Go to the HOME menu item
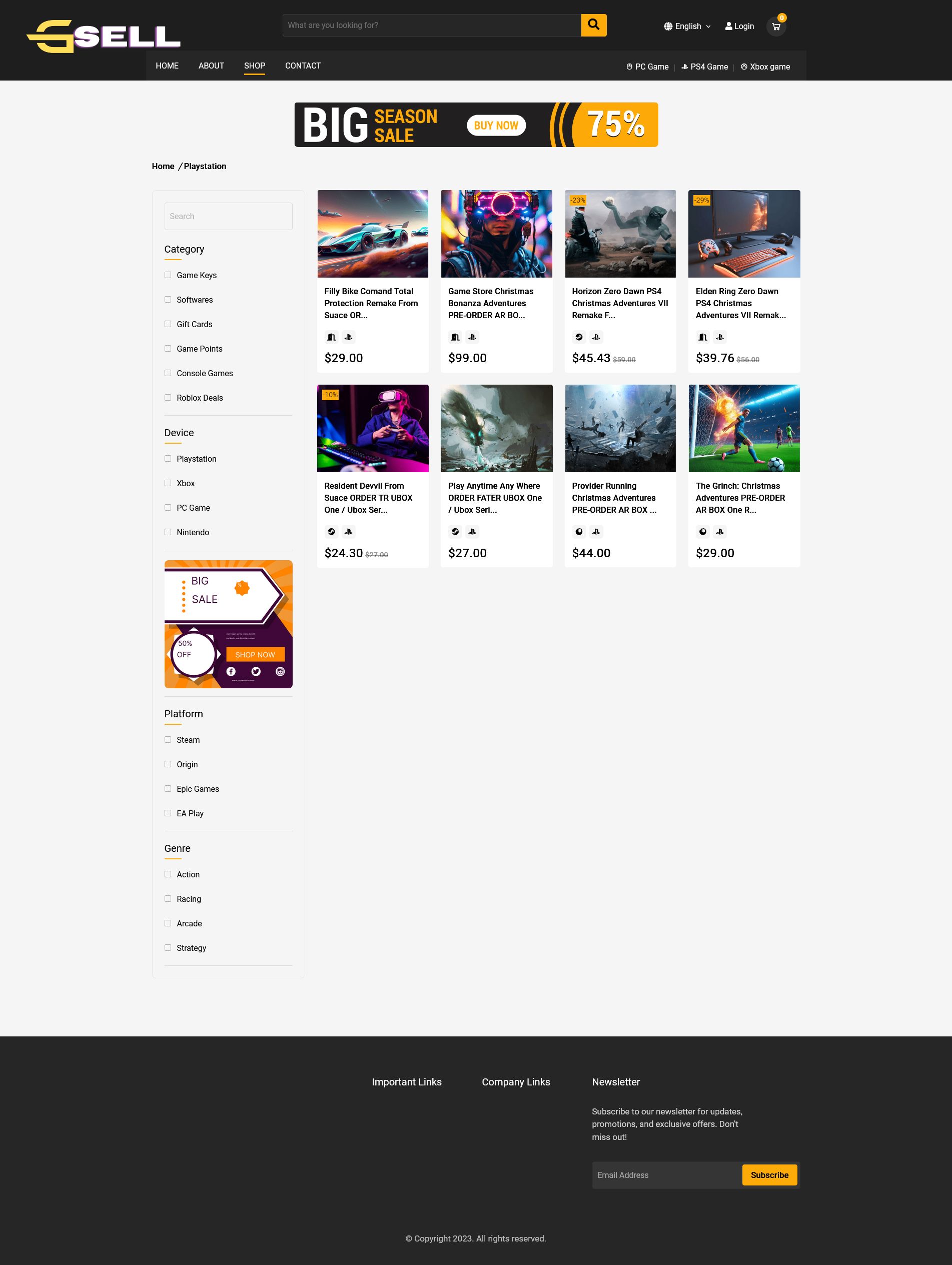Screen dimensions: 952x1265 click(x=167, y=66)
